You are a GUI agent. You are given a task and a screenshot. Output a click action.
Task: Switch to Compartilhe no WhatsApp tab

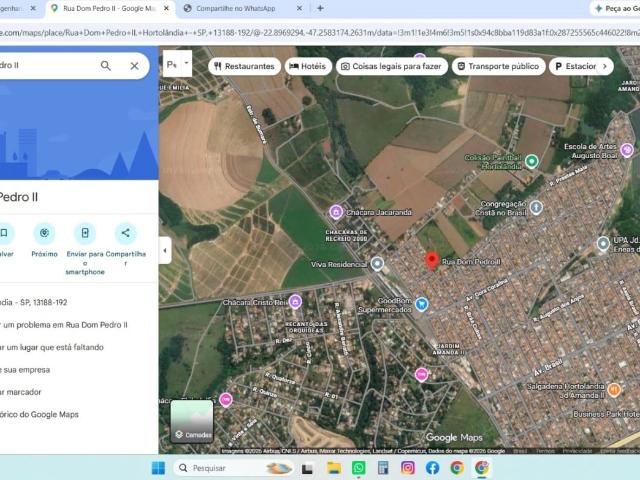point(236,9)
